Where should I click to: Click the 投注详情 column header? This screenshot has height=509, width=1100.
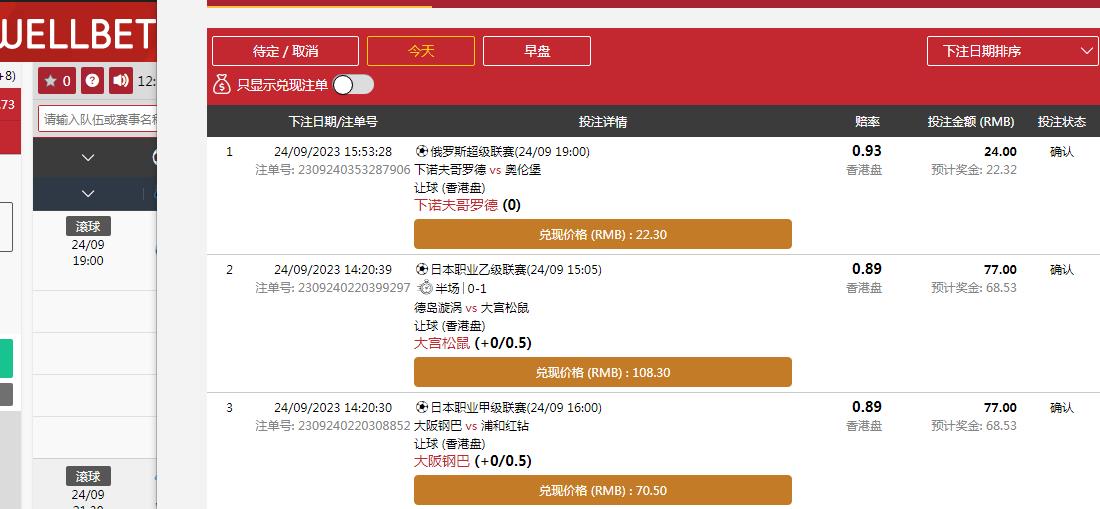coord(603,121)
